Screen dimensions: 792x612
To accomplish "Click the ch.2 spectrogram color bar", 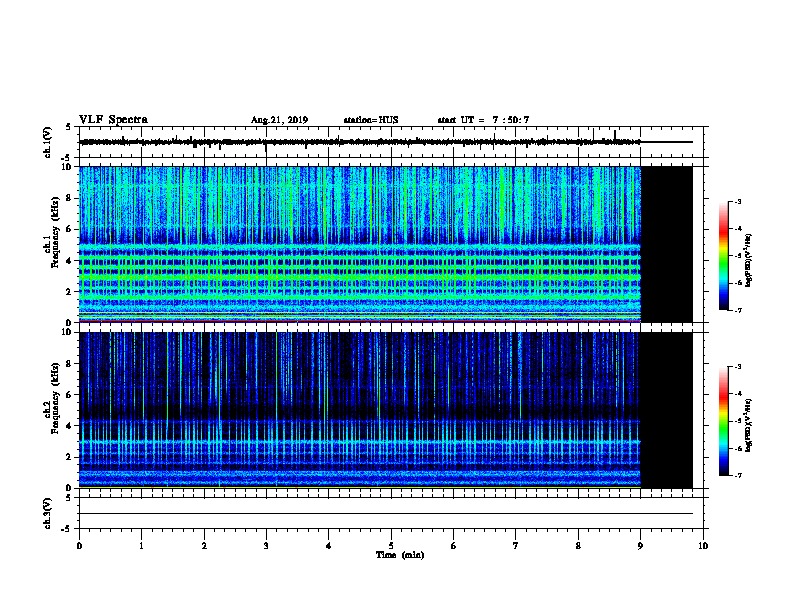I will tap(724, 421).
